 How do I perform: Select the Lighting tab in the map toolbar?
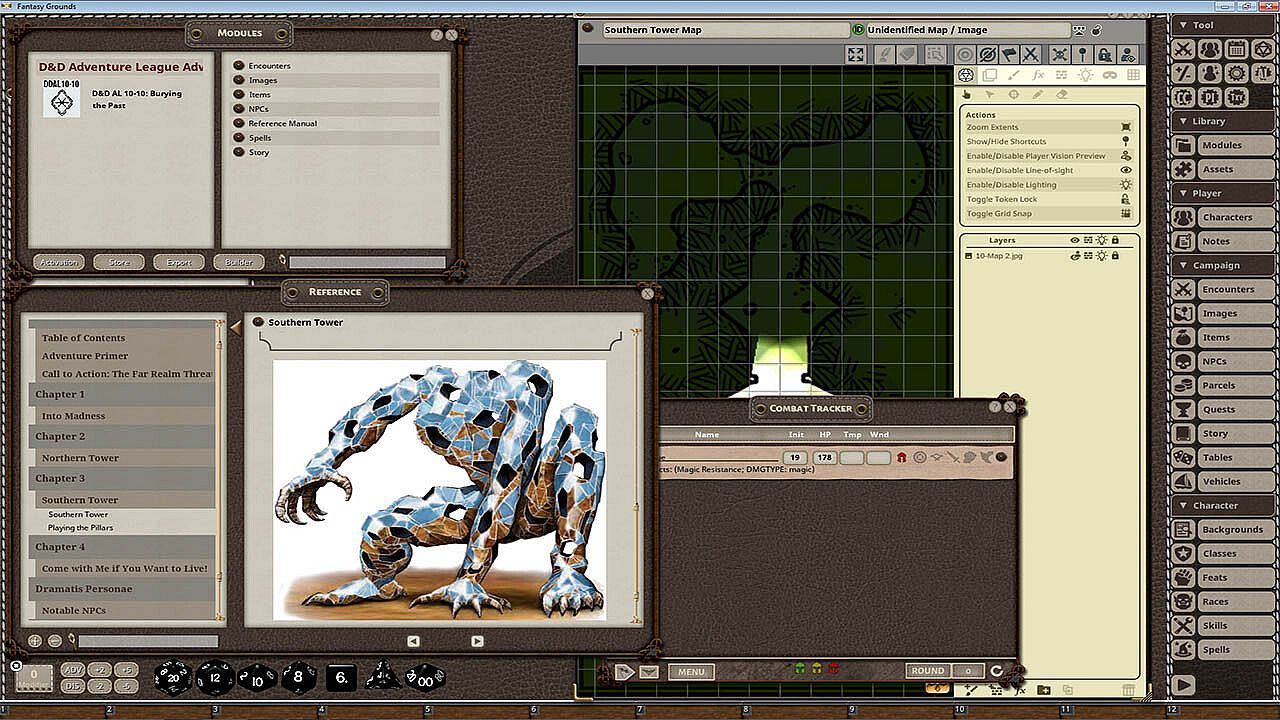point(1085,75)
